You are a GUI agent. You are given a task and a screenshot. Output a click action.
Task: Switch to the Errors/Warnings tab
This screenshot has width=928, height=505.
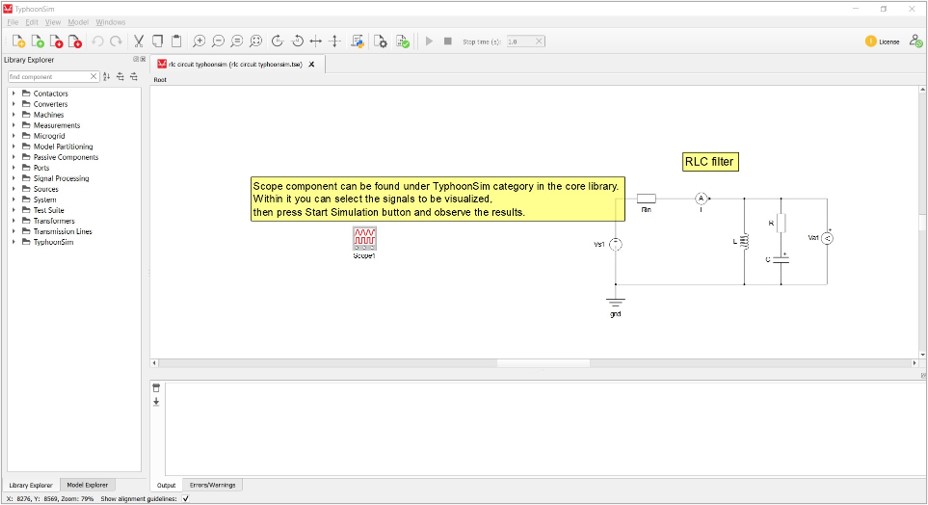(x=214, y=485)
